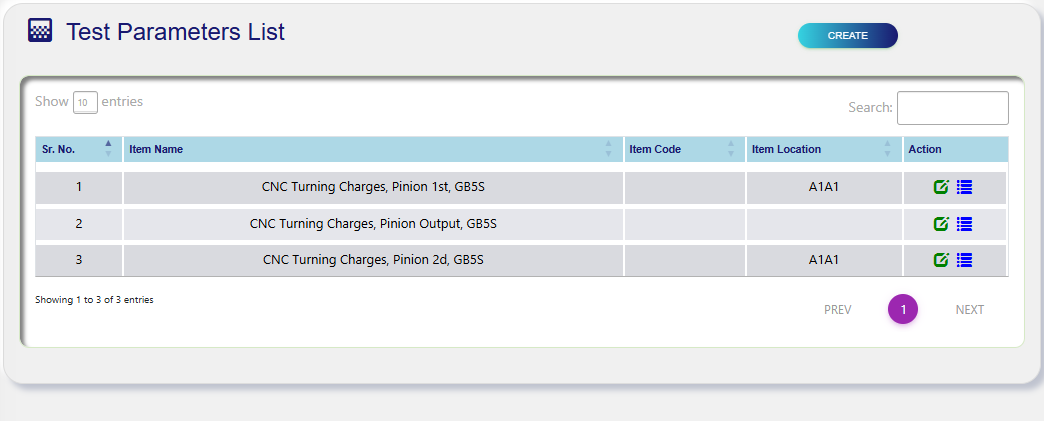The image size is (1044, 421).
Task: Sort table by Item Location column
Action: click(x=823, y=149)
